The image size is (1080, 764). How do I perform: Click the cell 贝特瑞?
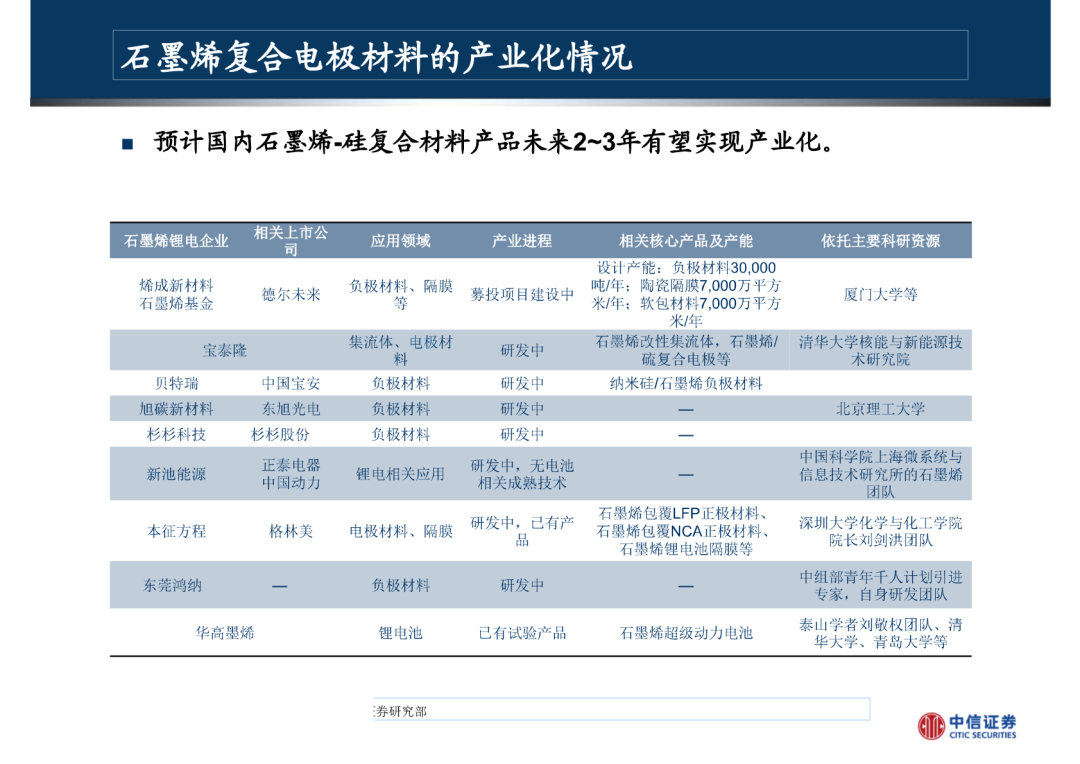[176, 383]
